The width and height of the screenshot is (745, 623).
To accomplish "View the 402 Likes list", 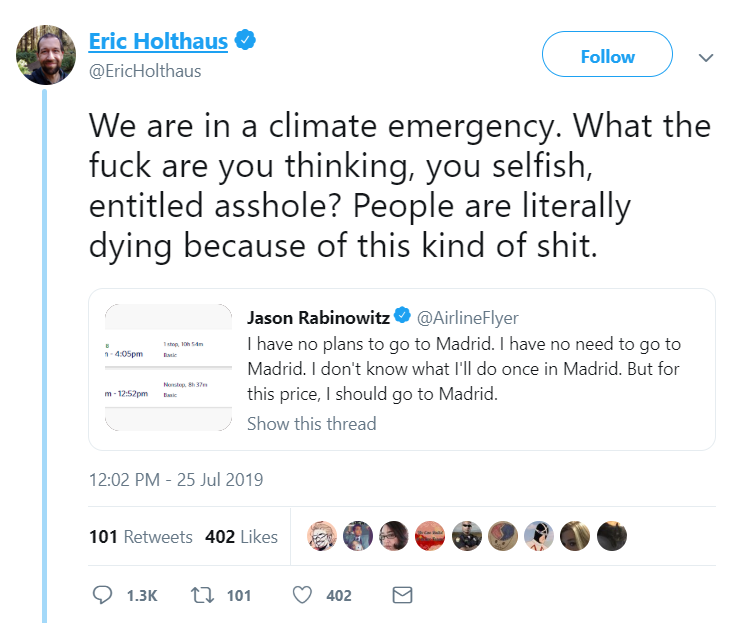I will coord(241,537).
